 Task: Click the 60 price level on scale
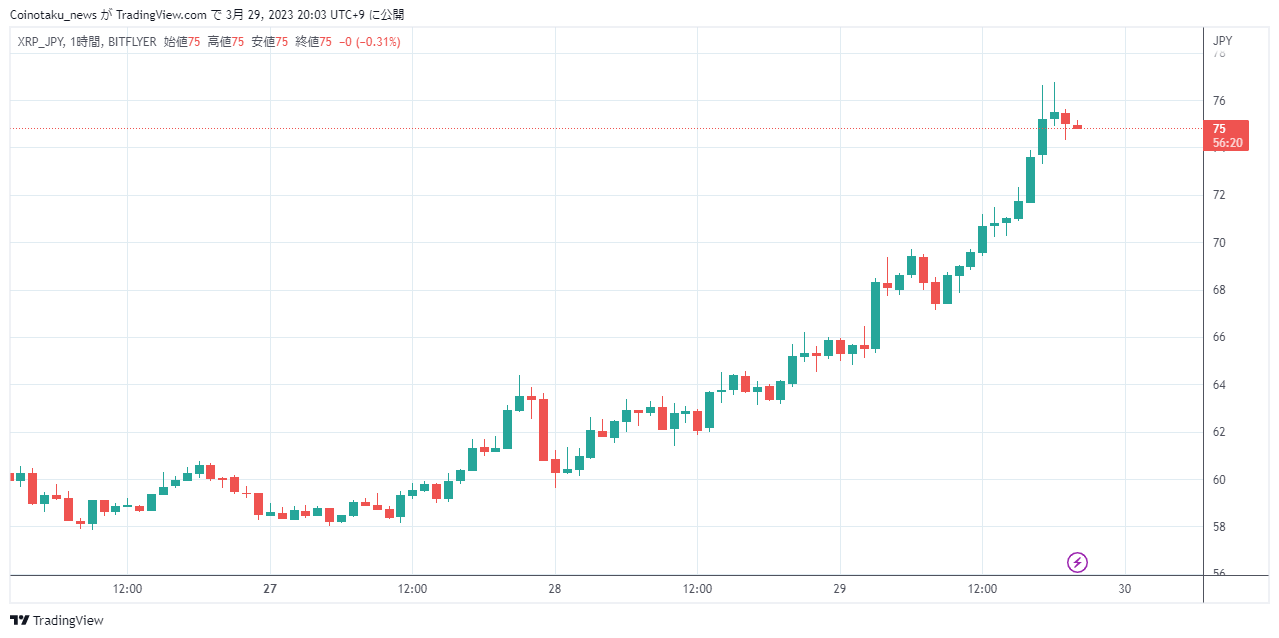click(x=1219, y=480)
